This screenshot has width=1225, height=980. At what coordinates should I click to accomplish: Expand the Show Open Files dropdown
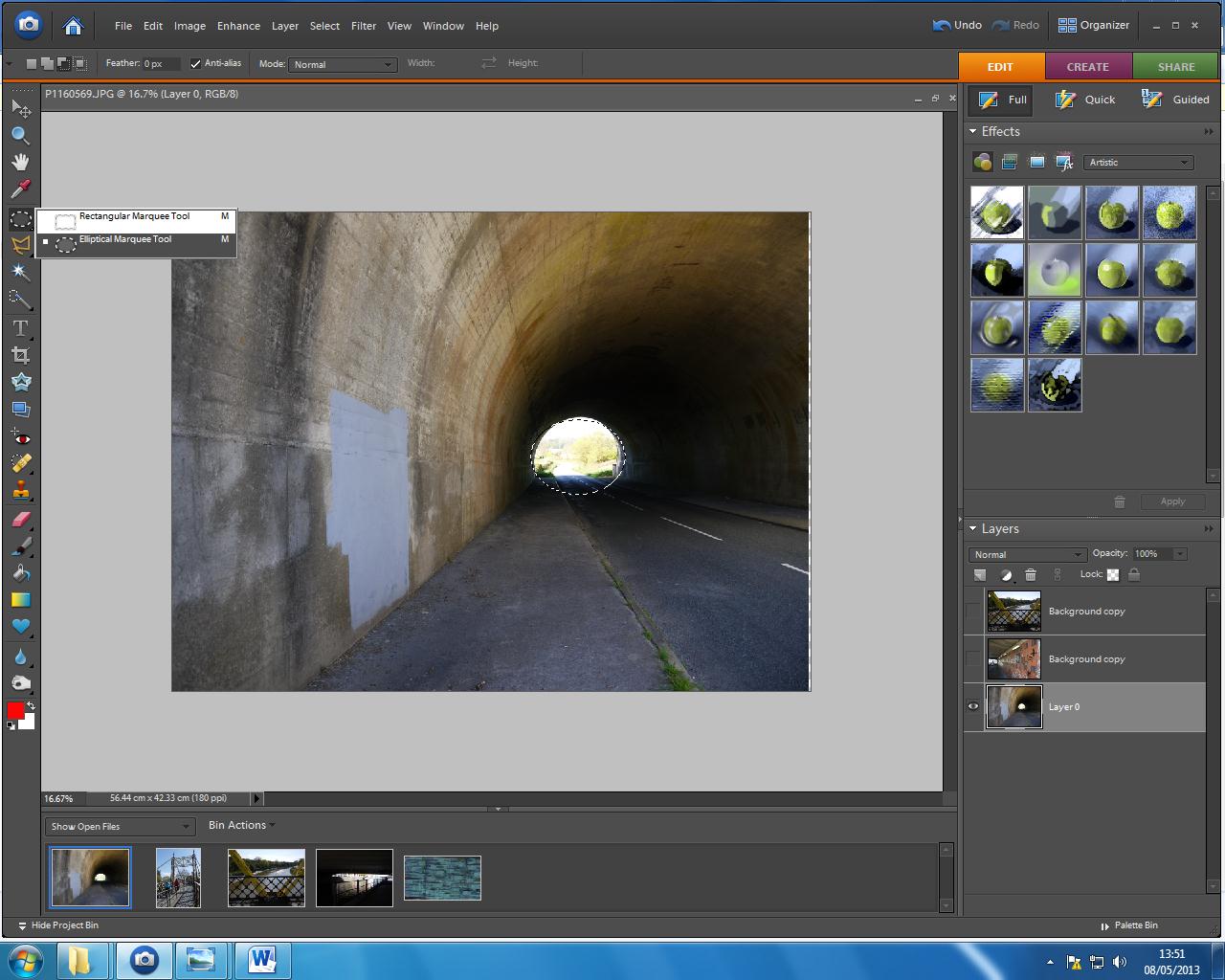tap(121, 827)
